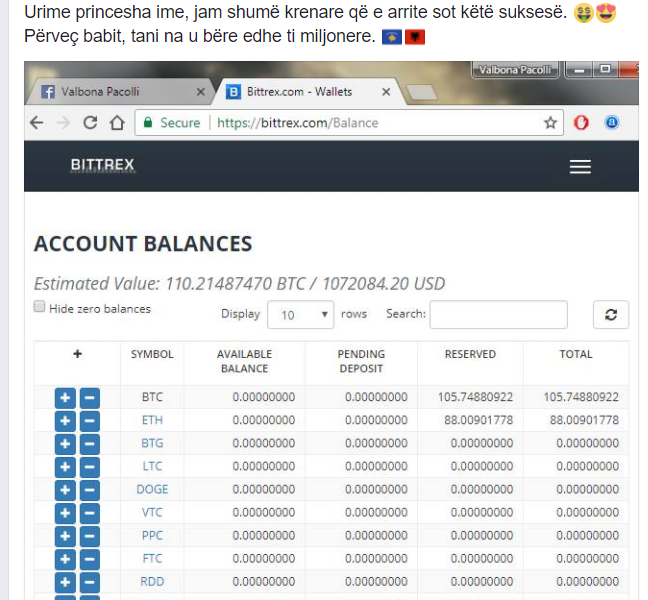Click the browser back arrow
Image resolution: width=648 pixels, height=600 pixels.
(37, 123)
